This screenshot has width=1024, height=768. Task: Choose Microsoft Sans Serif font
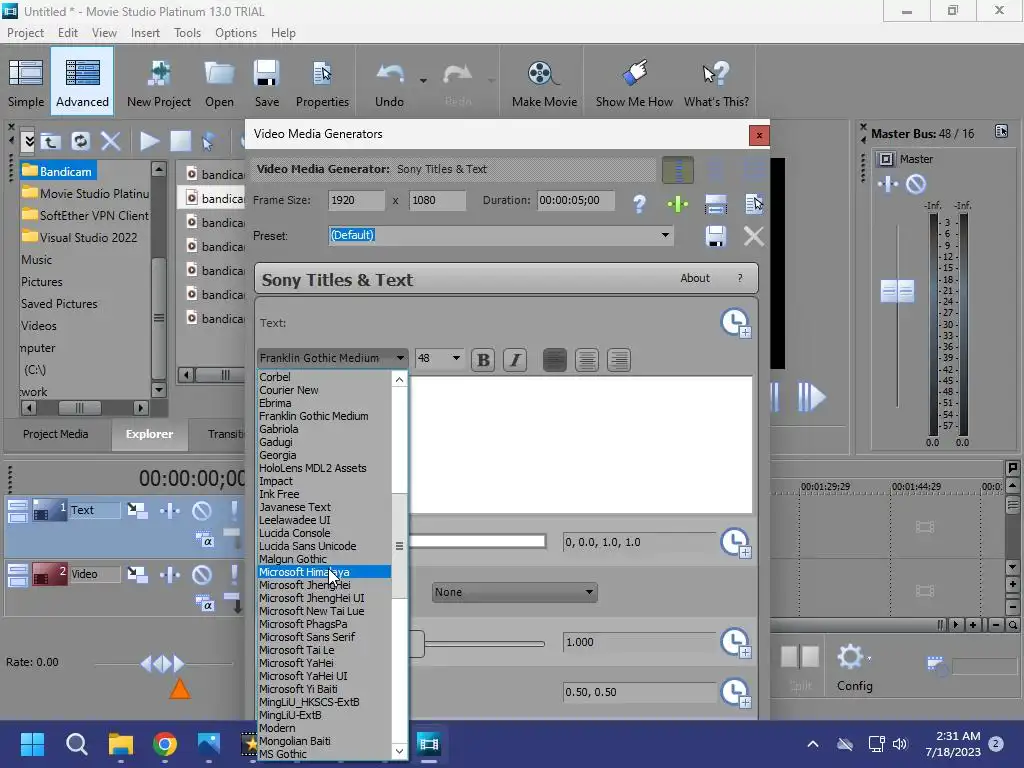[307, 637]
